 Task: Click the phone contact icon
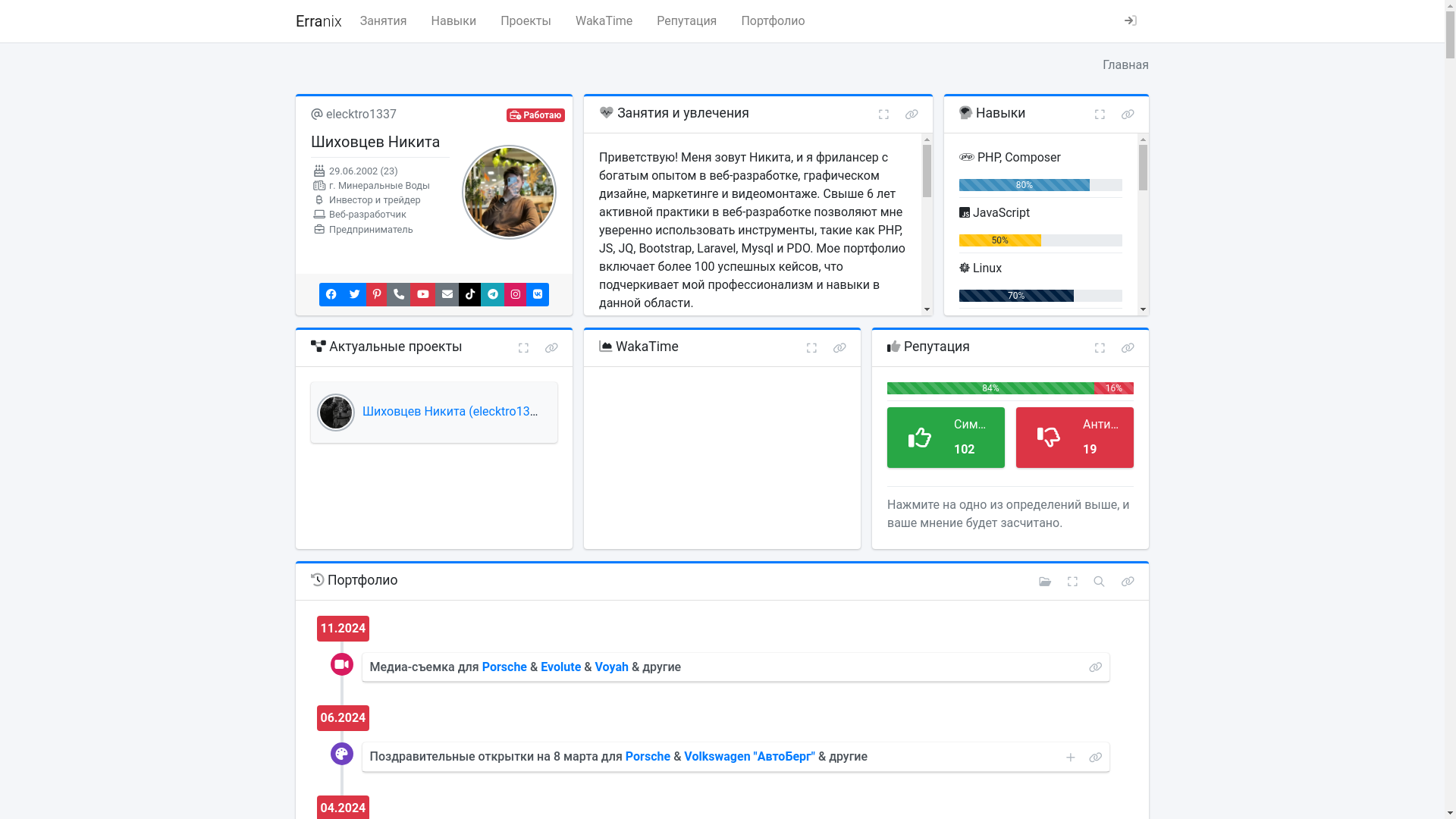click(x=399, y=294)
